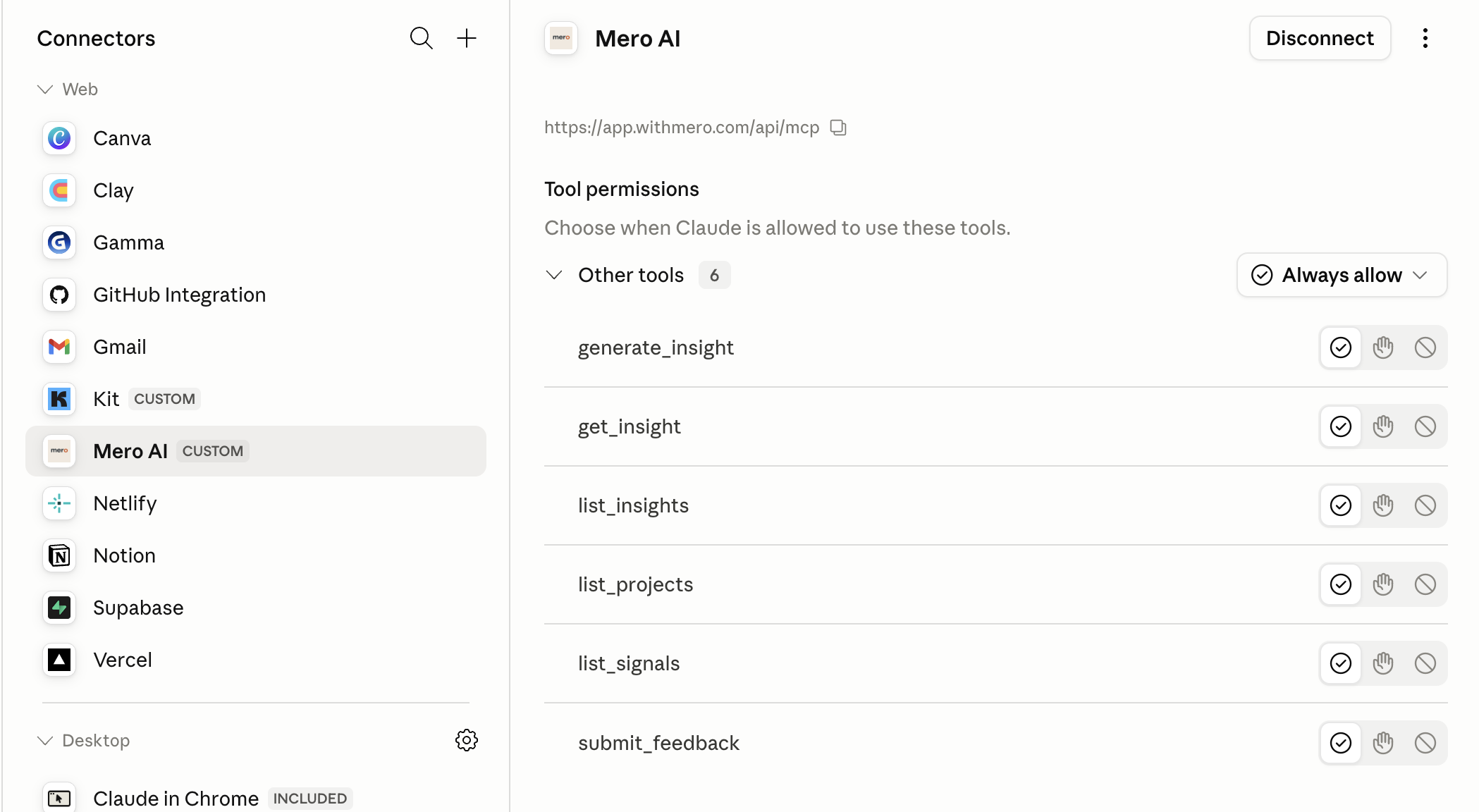This screenshot has height=812, width=1479.
Task: Collapse the Other tools group
Action: [x=554, y=275]
